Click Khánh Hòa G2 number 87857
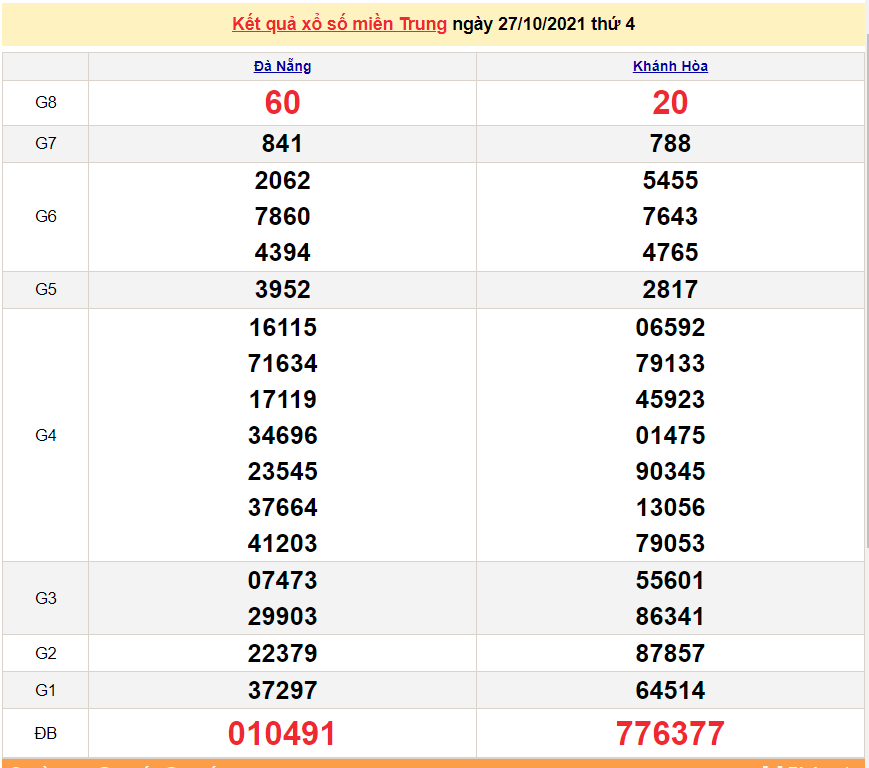869x768 pixels. tap(670, 654)
